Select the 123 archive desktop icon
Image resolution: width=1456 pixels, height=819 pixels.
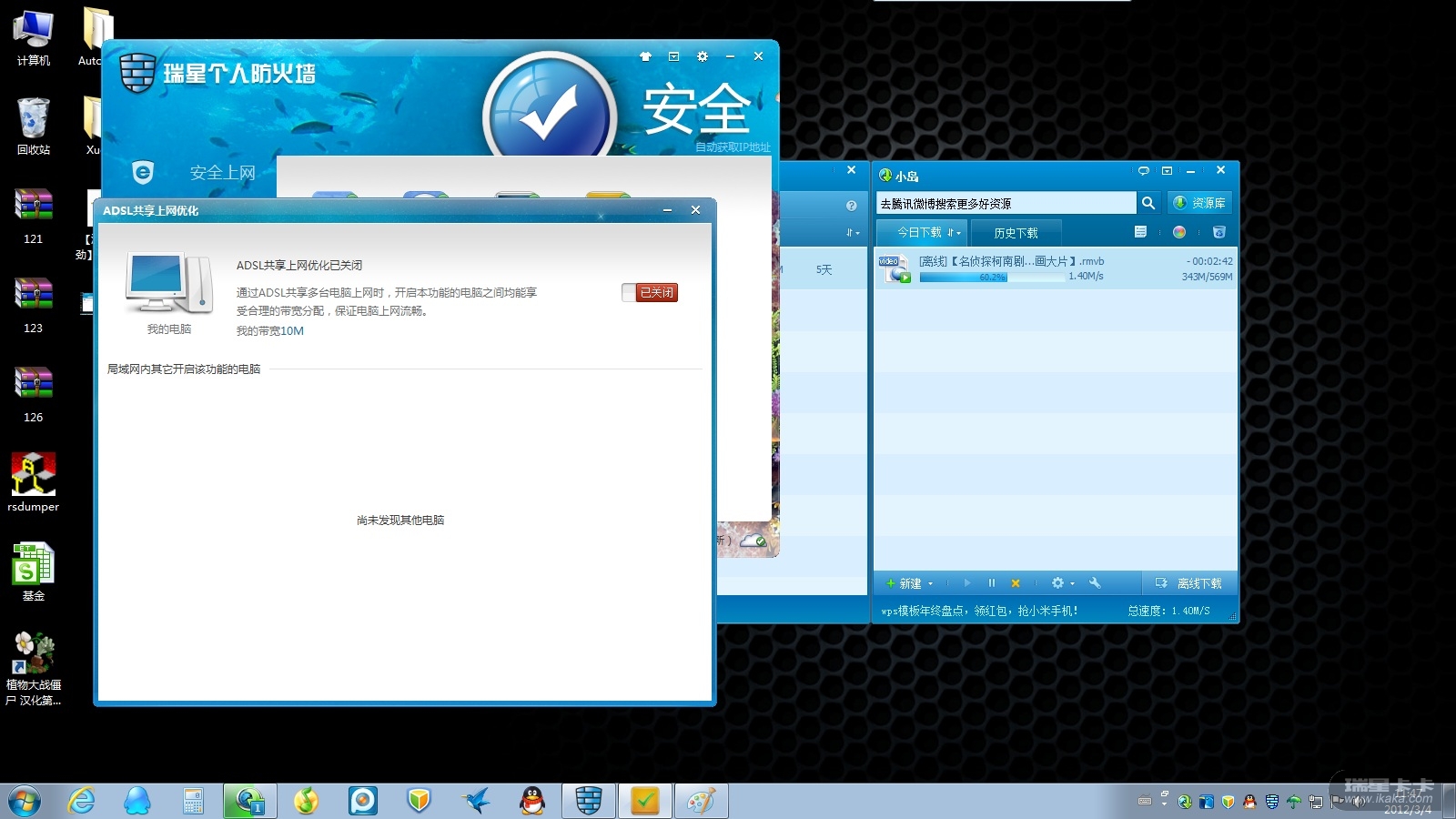pyautogui.click(x=34, y=305)
